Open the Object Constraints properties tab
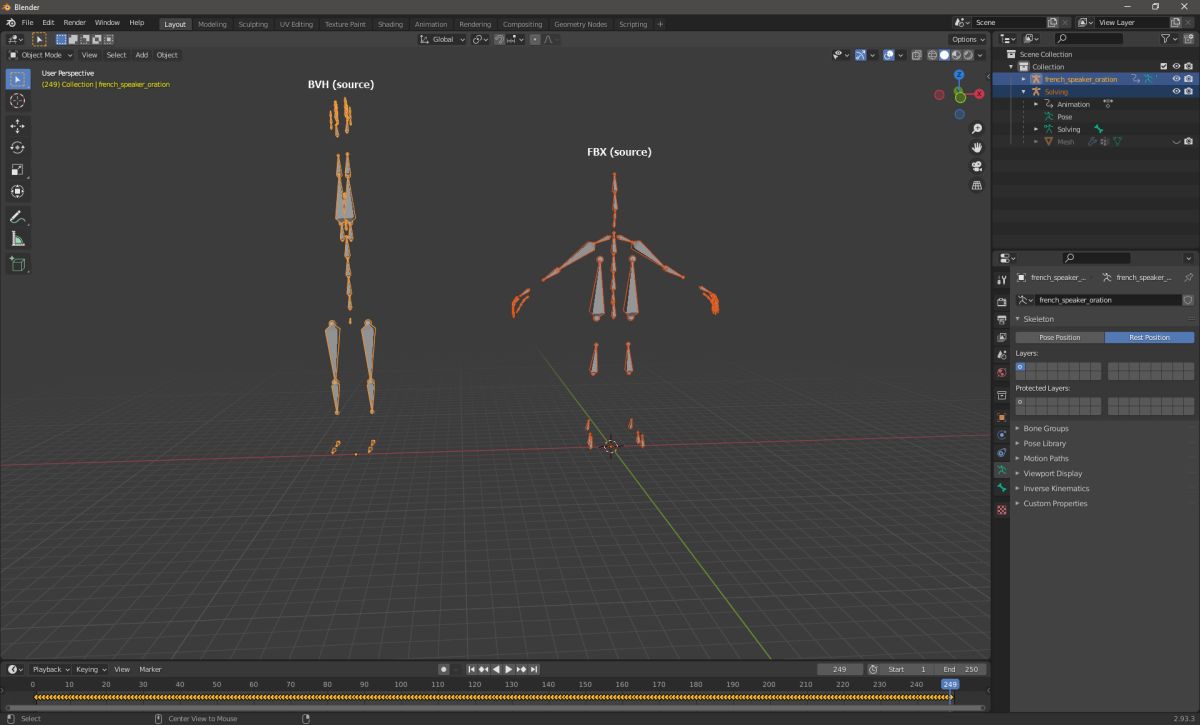 point(1001,452)
